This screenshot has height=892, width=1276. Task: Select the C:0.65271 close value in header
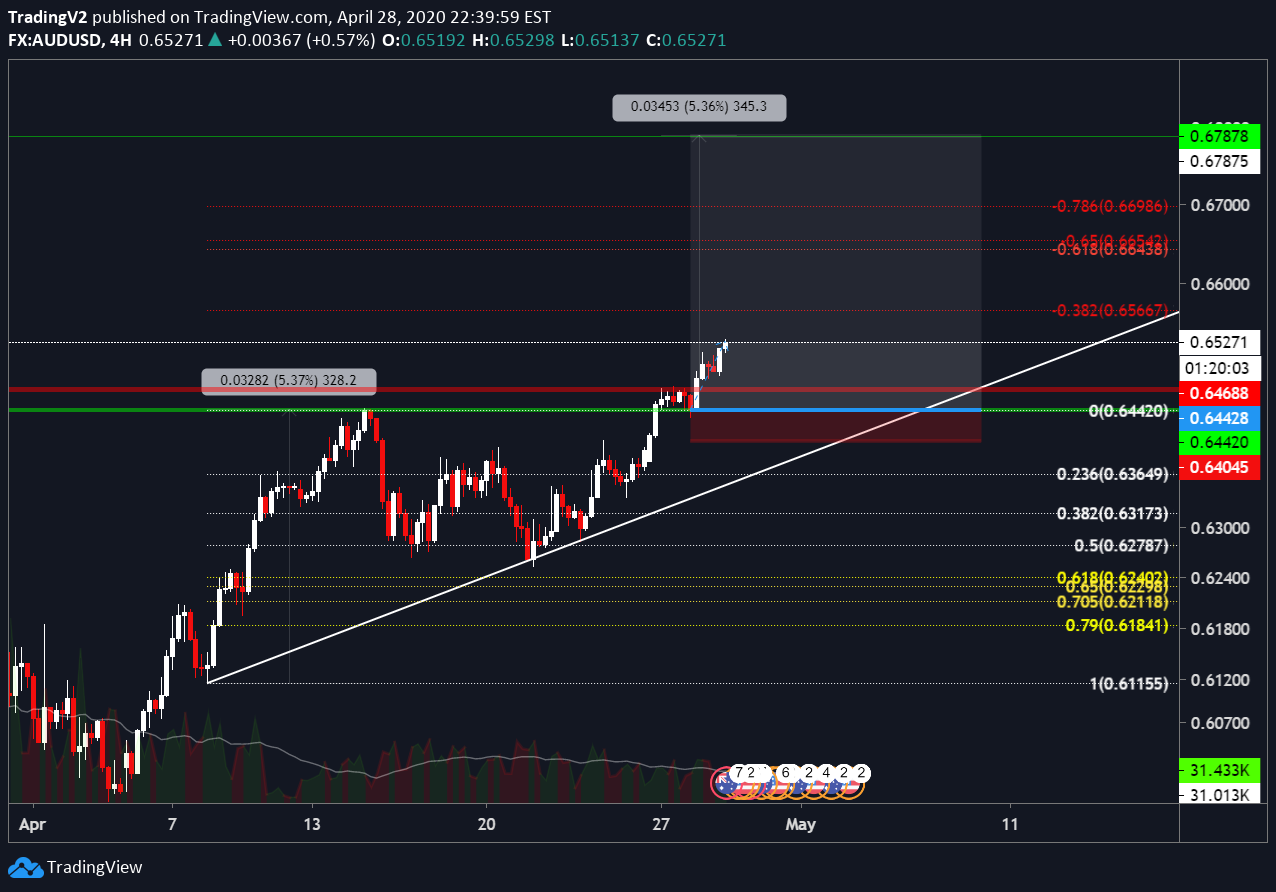(684, 40)
